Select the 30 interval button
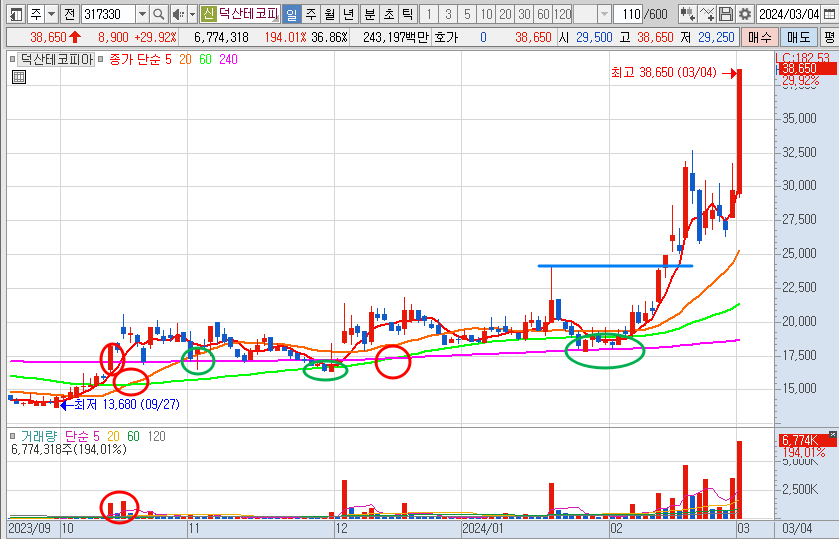The width and height of the screenshot is (839, 539). [524, 14]
